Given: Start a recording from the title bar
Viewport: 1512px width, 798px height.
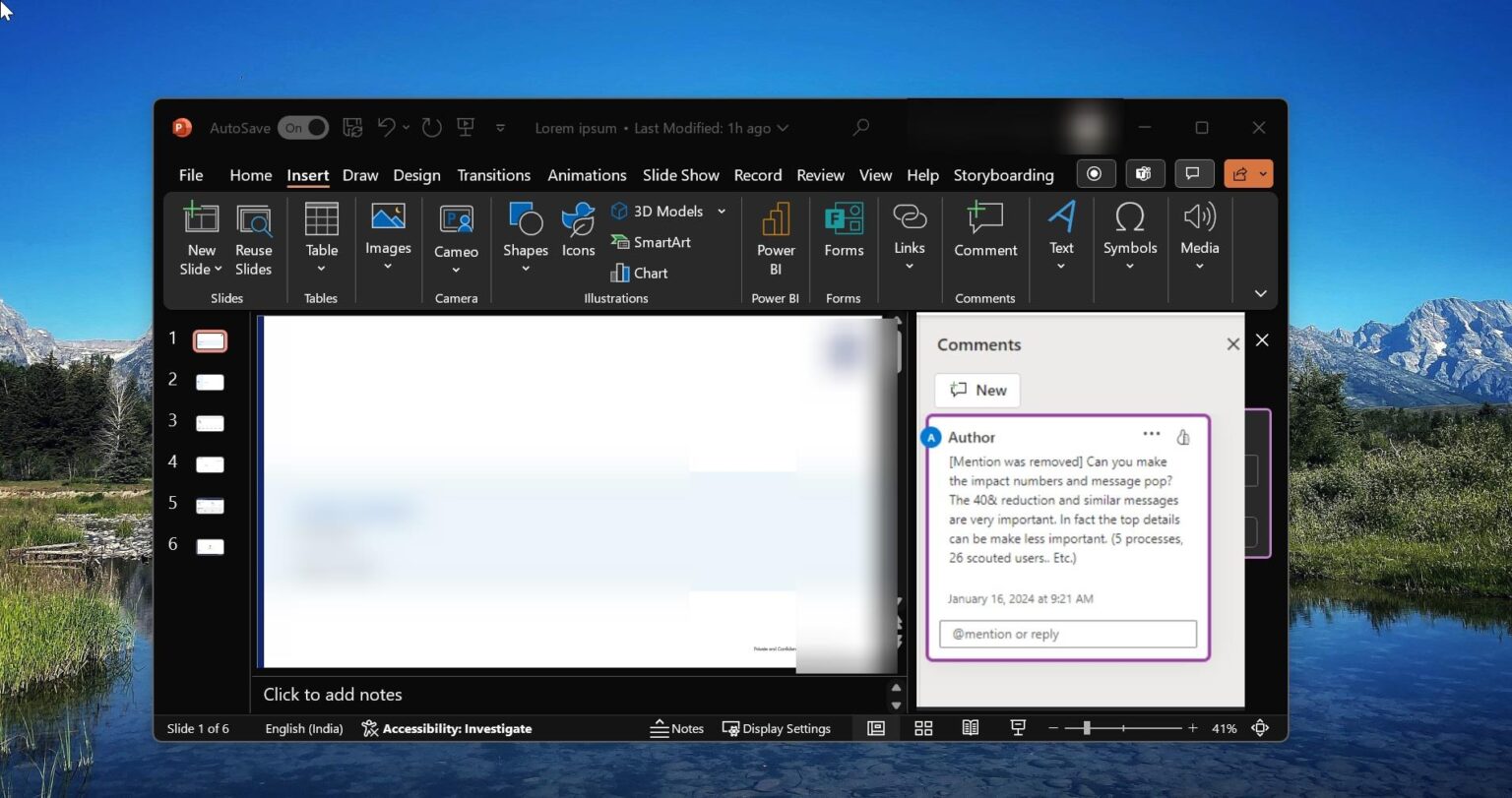Looking at the screenshot, I should click(1096, 173).
